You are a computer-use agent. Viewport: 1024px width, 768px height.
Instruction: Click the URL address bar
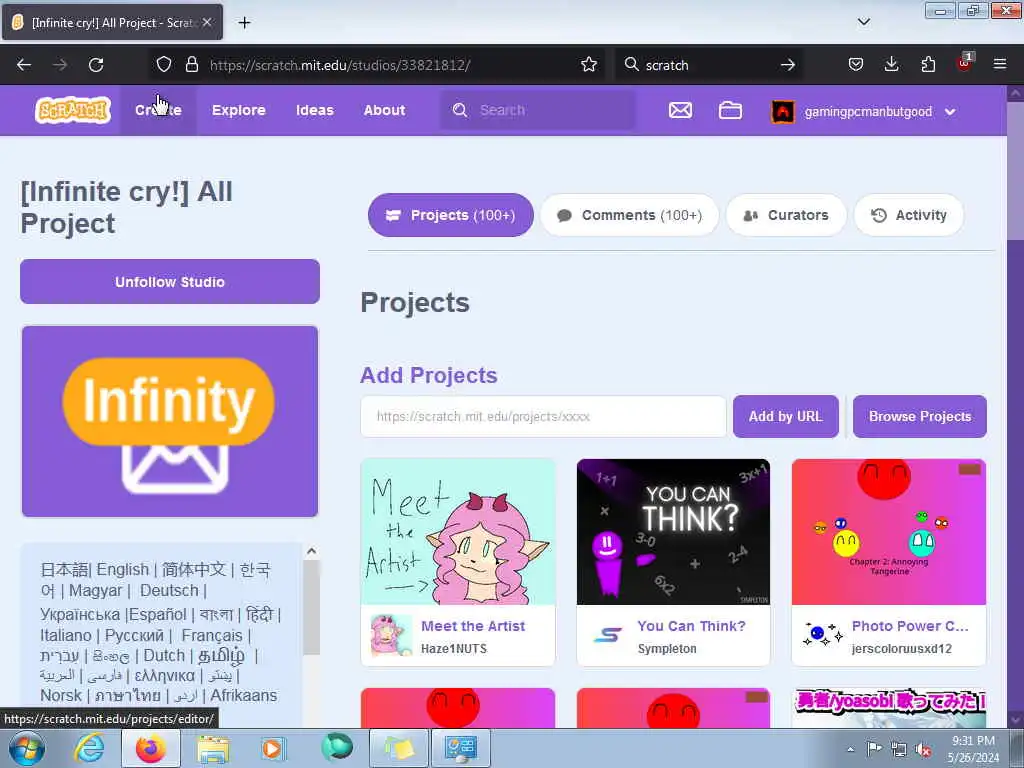tap(375, 65)
